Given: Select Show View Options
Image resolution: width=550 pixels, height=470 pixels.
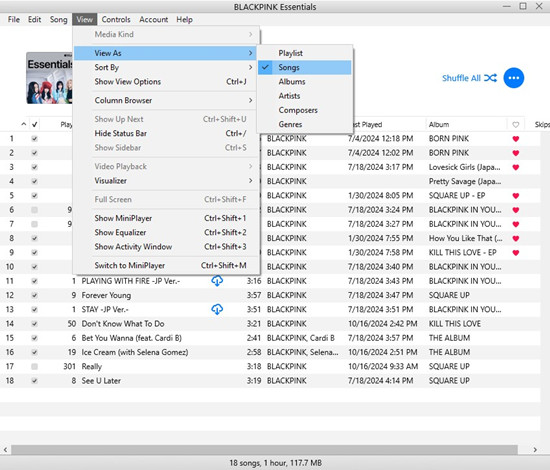Looking at the screenshot, I should coord(166,82).
